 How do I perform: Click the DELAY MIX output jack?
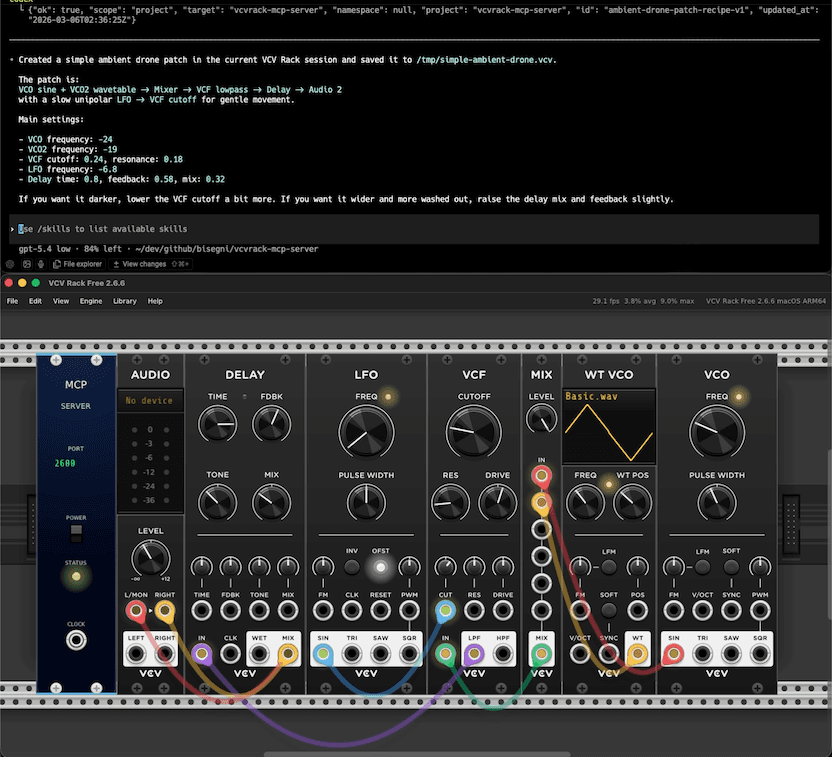point(288,654)
